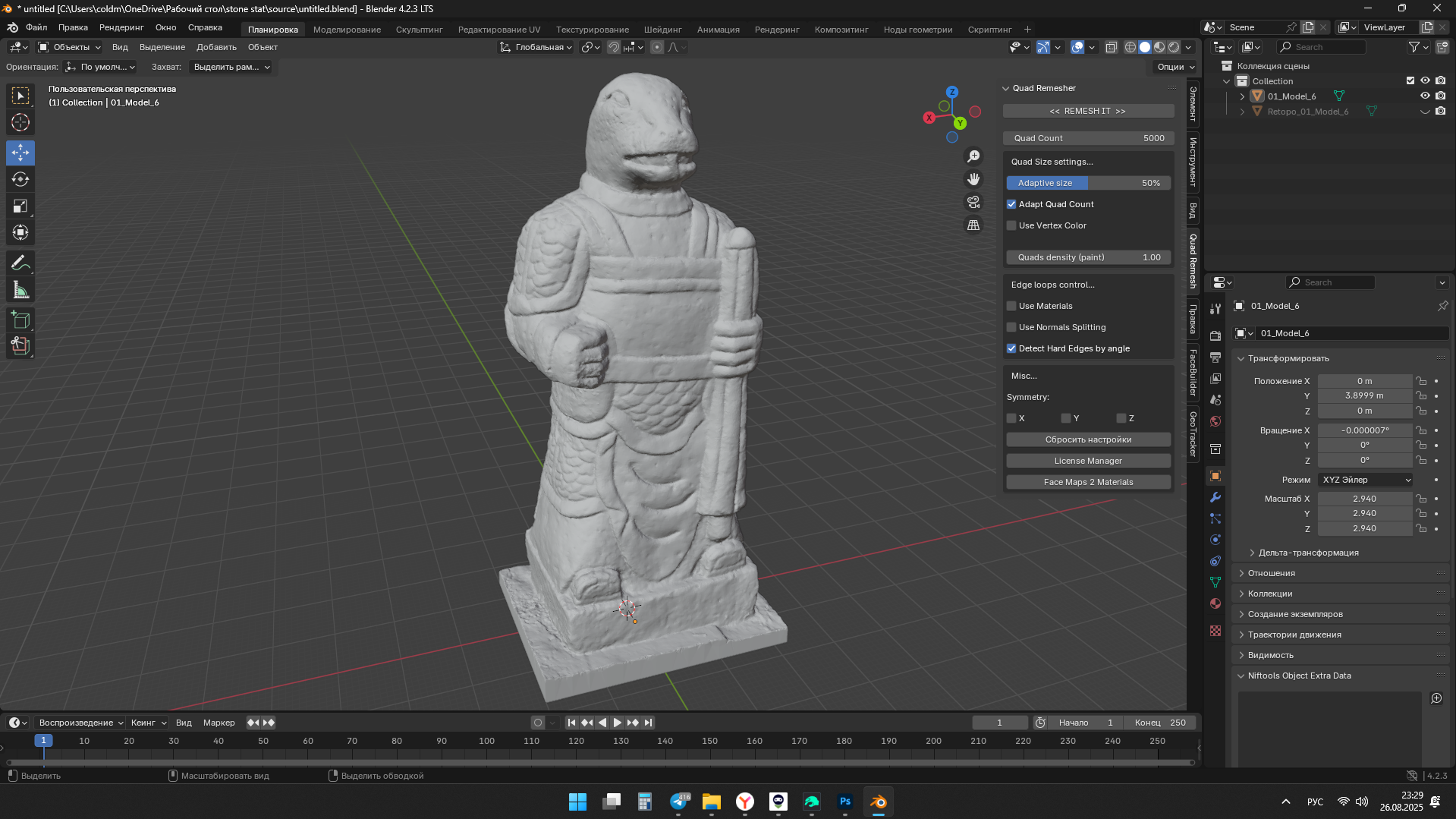
Task: Open Photoshop from the taskbar
Action: (x=845, y=802)
